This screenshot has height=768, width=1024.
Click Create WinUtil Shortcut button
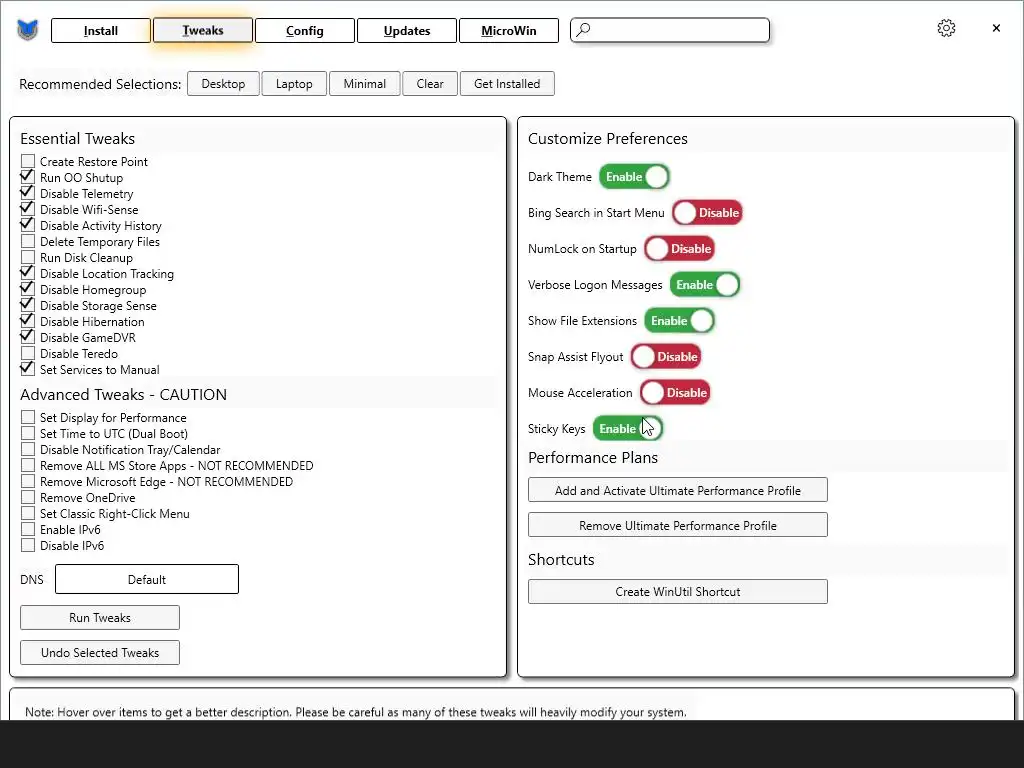pyautogui.click(x=678, y=592)
